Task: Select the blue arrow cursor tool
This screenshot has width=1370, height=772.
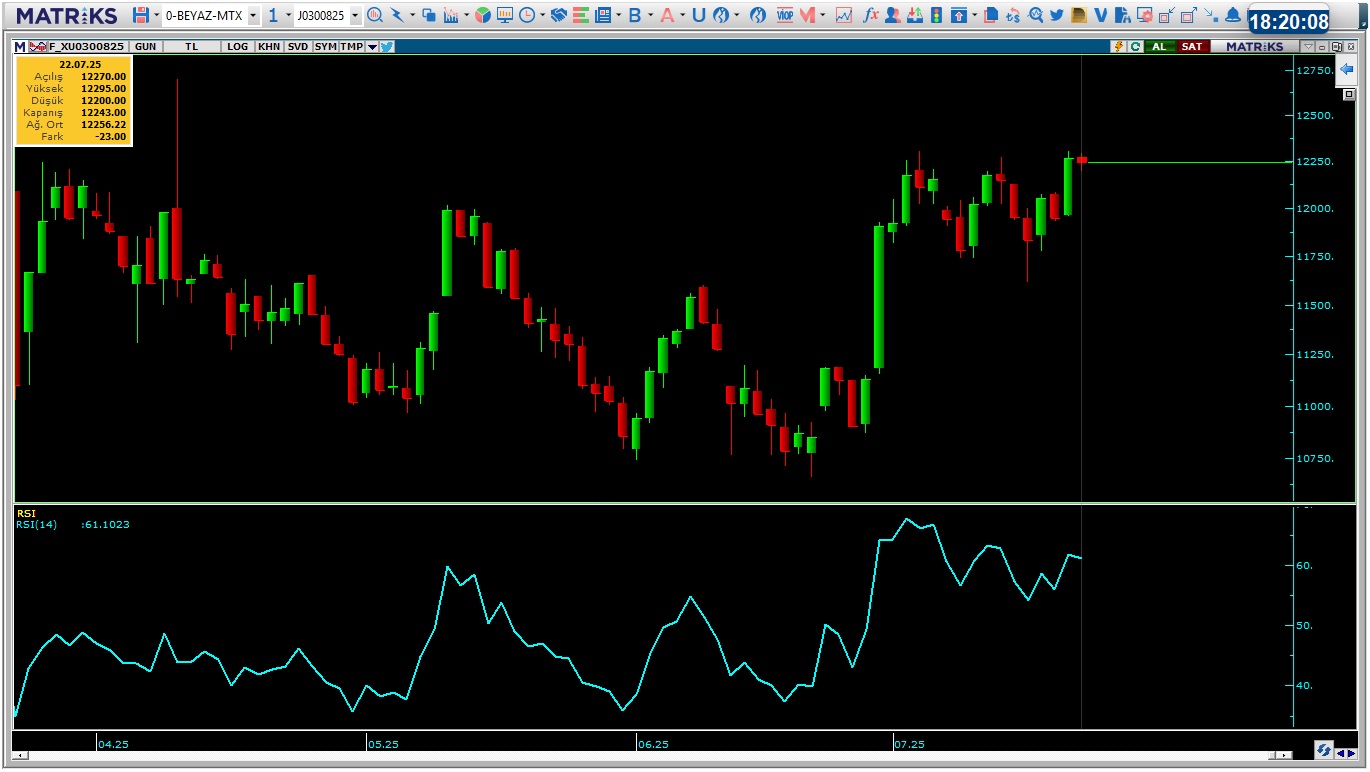Action: point(397,15)
